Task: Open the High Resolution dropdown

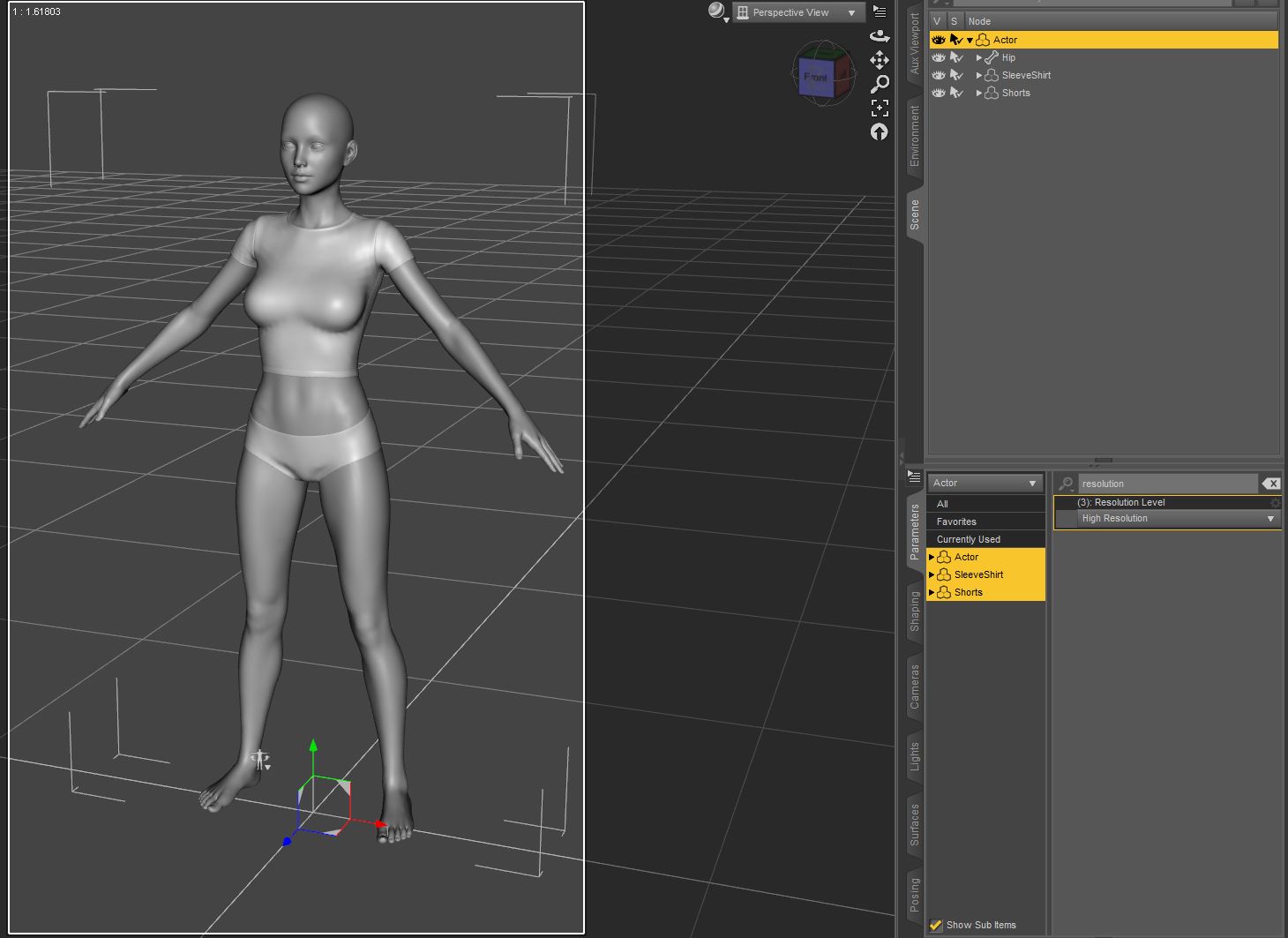Action: 1178,519
